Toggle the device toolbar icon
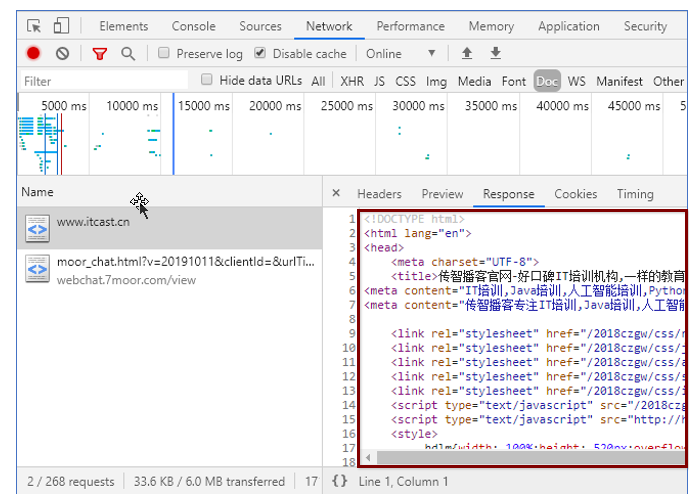 pyautogui.click(x=61, y=26)
